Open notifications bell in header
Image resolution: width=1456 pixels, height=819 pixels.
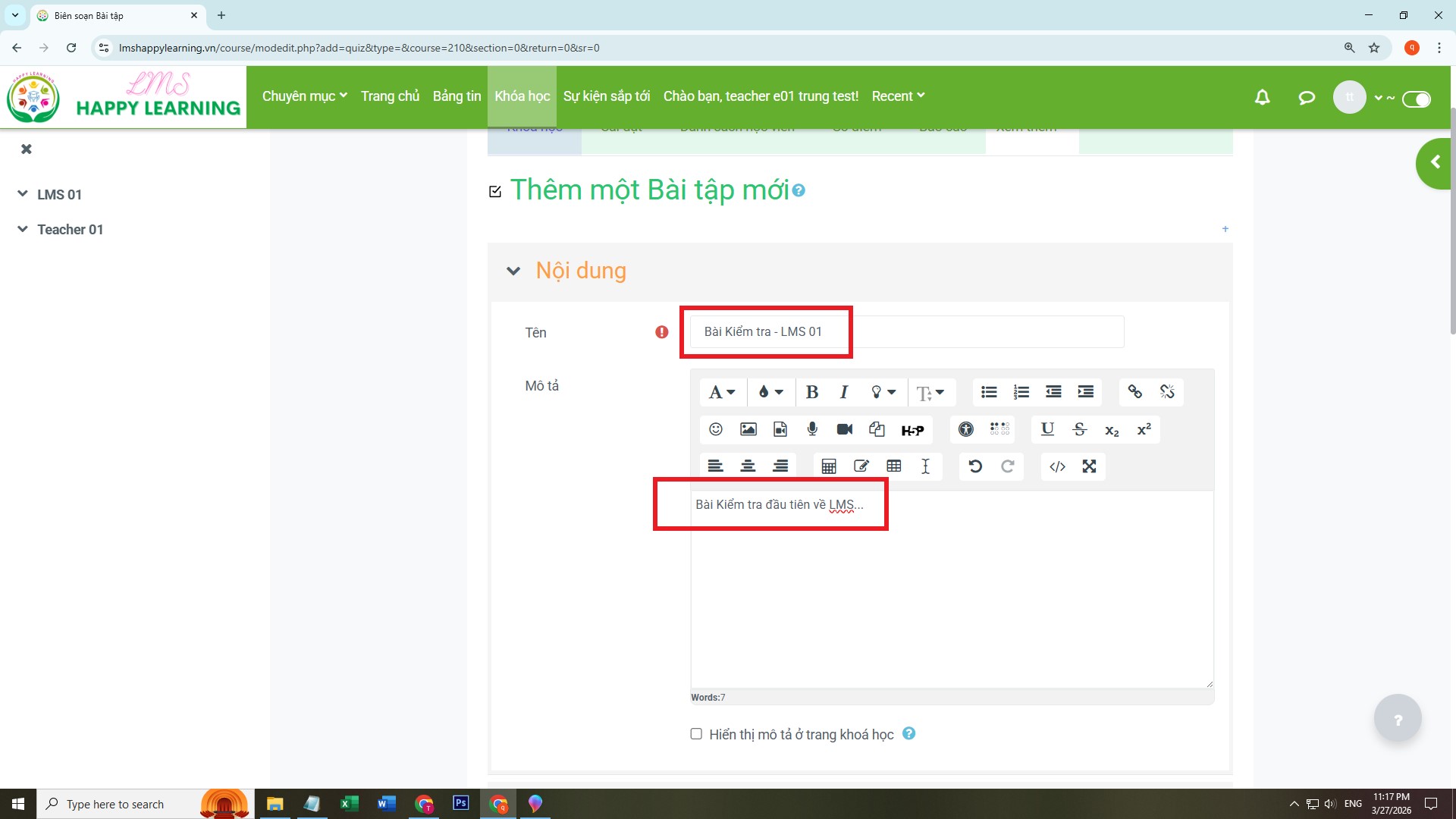1262,98
